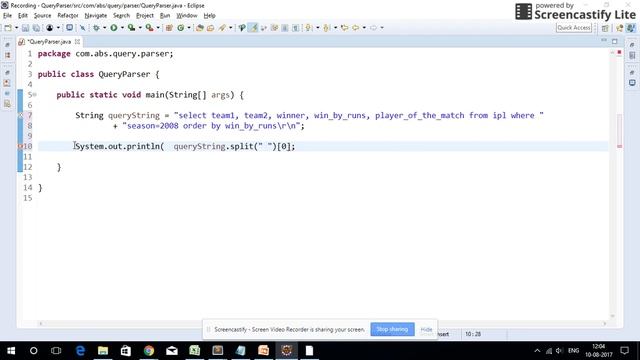This screenshot has width=640, height=360.
Task: Click the blue monitor toolbar icon
Action: pos(69,28)
